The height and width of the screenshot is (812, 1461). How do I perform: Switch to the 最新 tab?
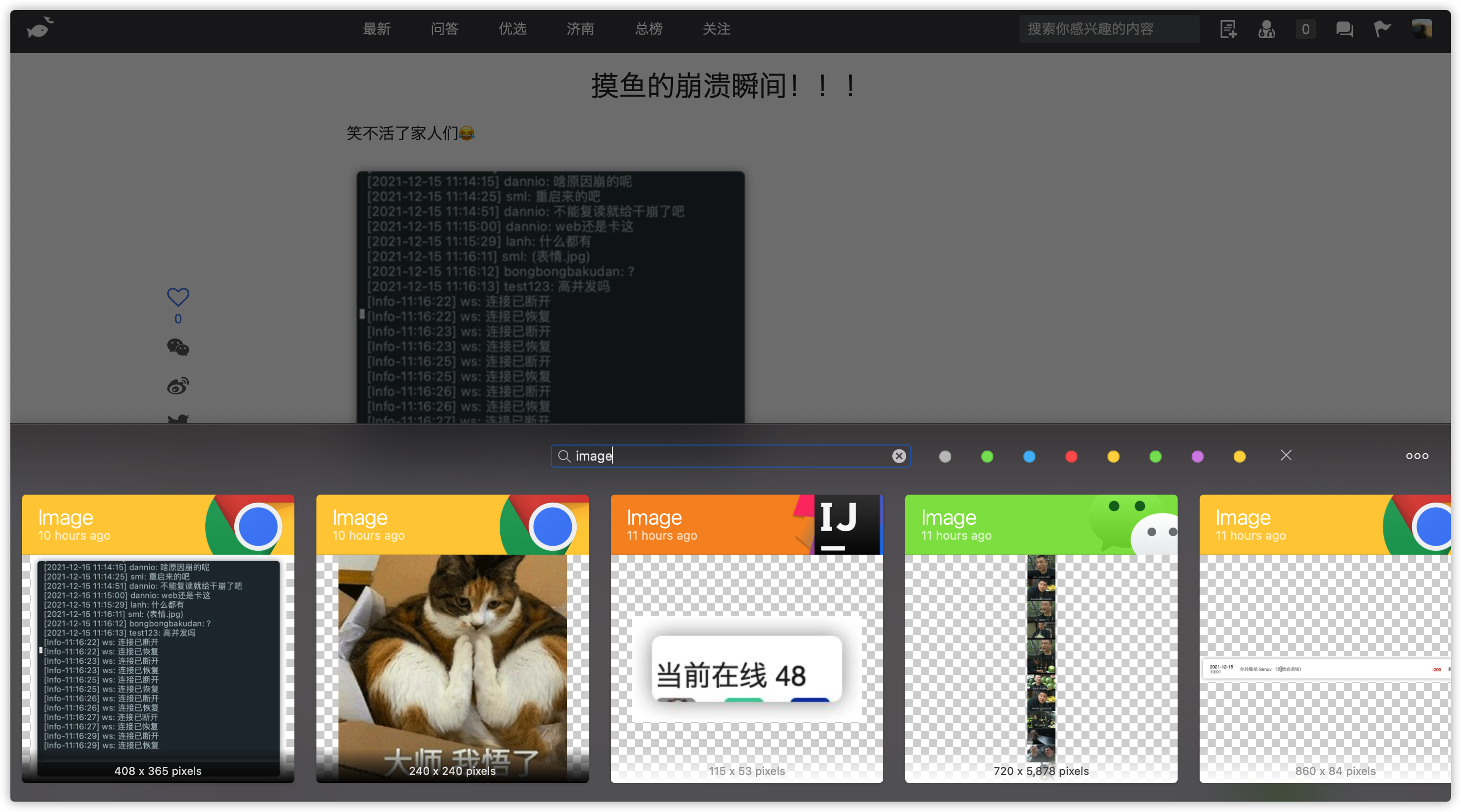pos(377,29)
